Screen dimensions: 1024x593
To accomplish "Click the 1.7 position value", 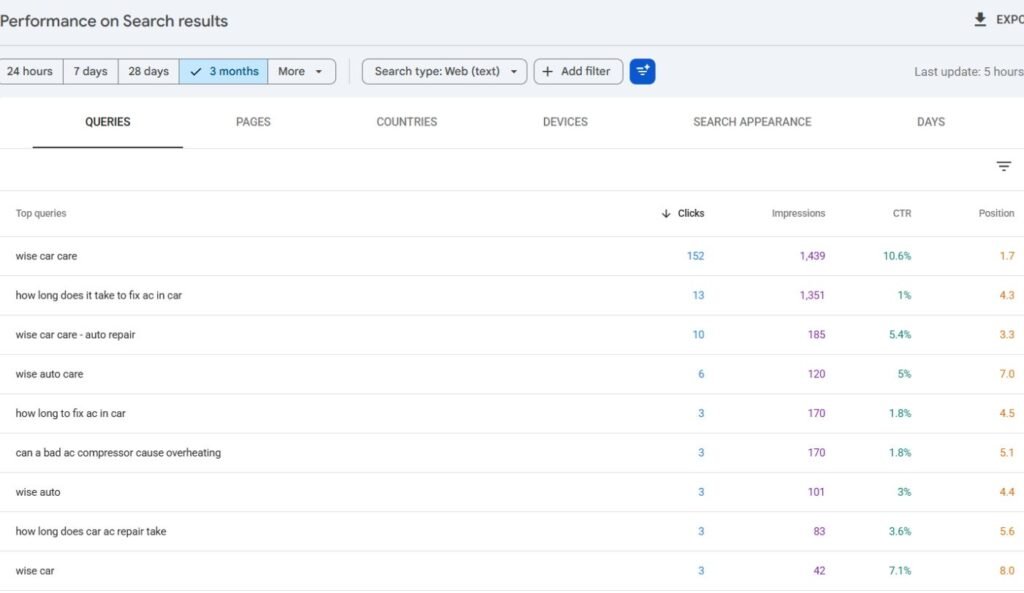I will click(1007, 256).
